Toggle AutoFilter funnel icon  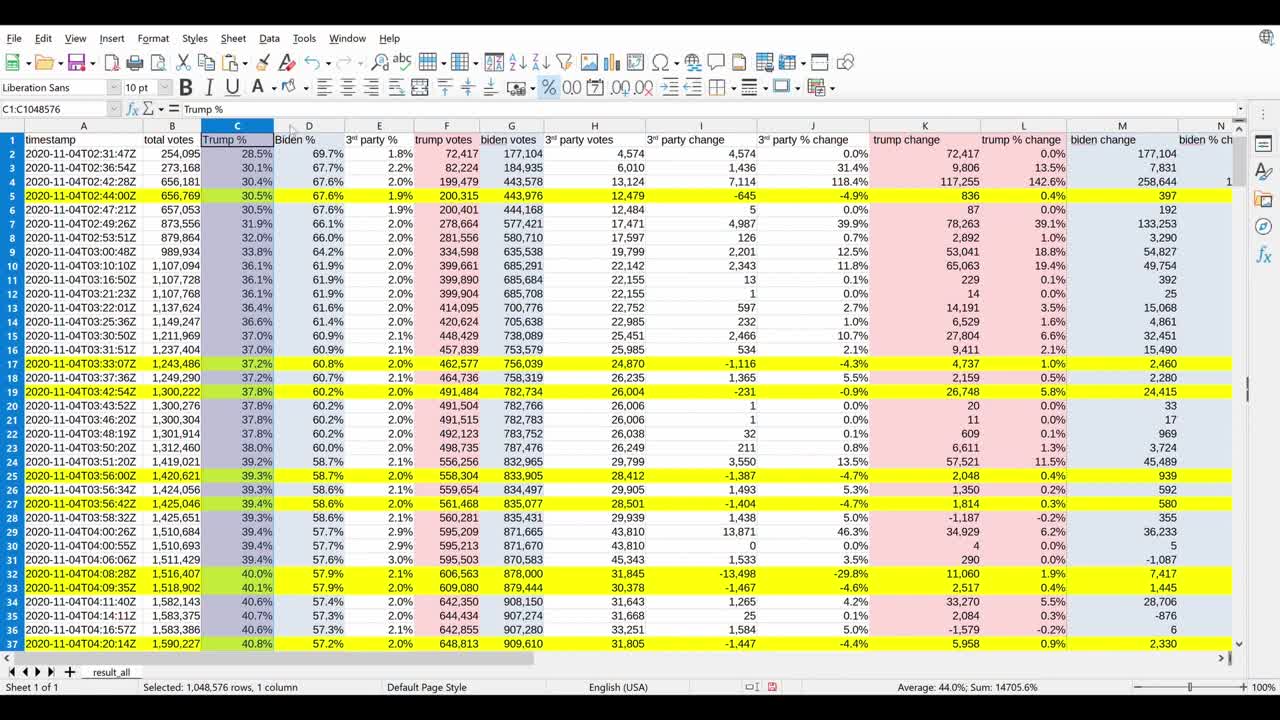coord(563,63)
